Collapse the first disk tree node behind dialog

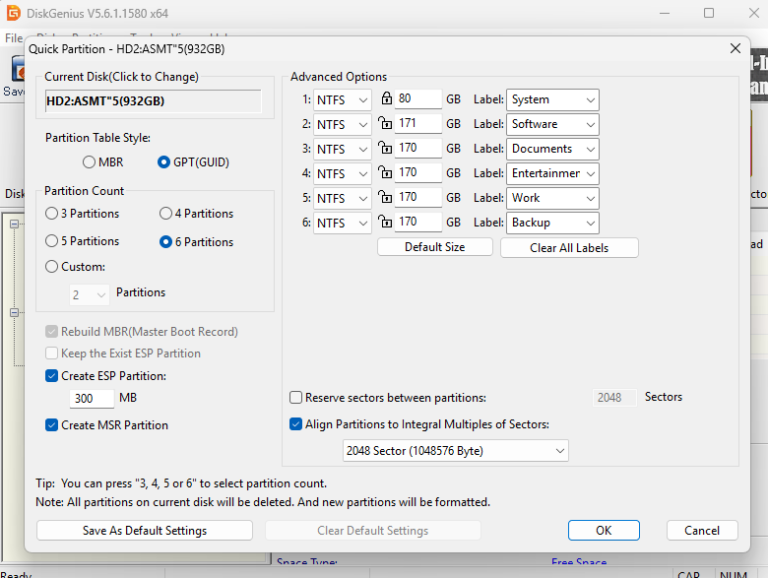pos(14,224)
